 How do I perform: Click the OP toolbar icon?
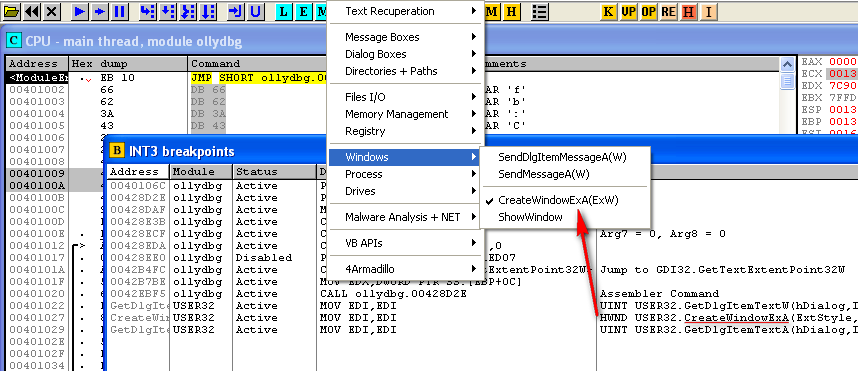(x=648, y=11)
